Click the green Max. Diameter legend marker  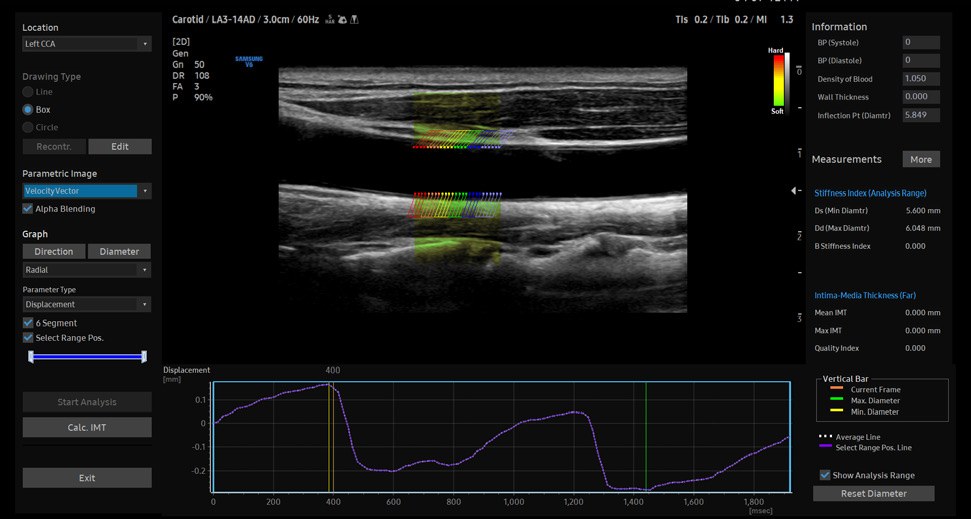click(836, 400)
